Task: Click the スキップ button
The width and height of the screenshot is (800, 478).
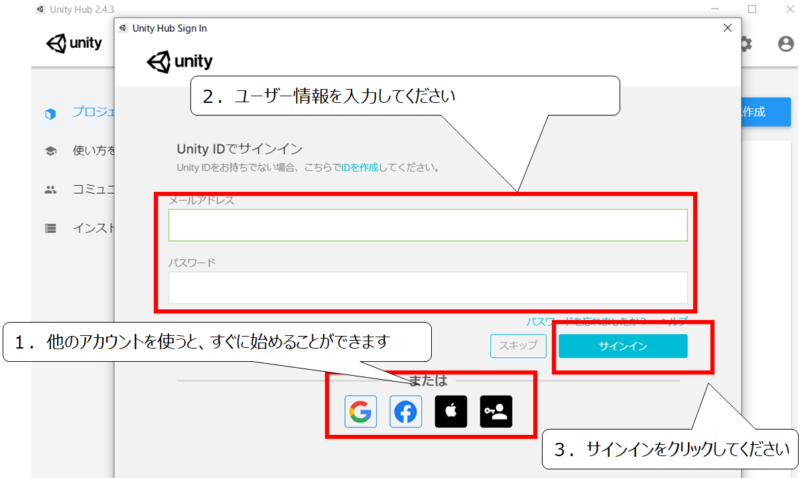Action: coord(518,346)
